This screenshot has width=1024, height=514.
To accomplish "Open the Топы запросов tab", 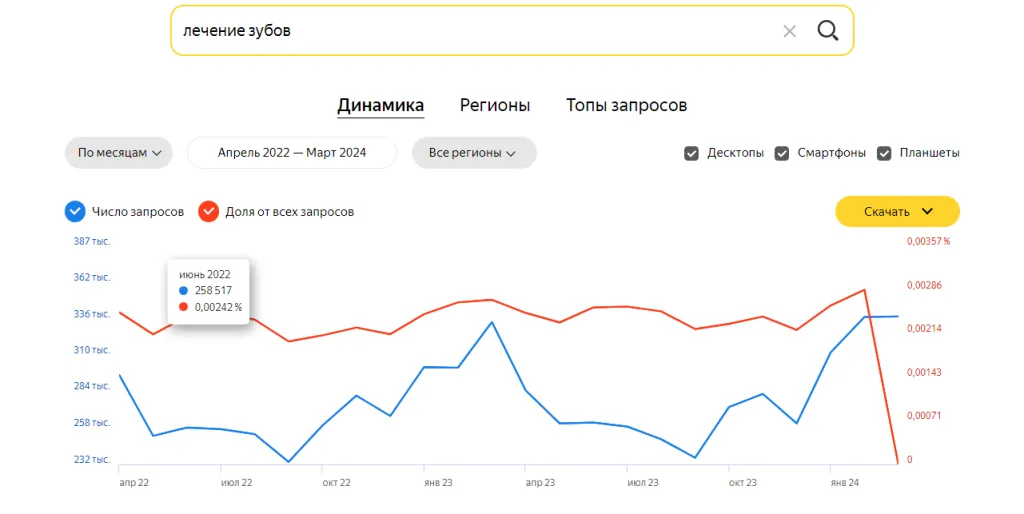I will click(x=626, y=105).
